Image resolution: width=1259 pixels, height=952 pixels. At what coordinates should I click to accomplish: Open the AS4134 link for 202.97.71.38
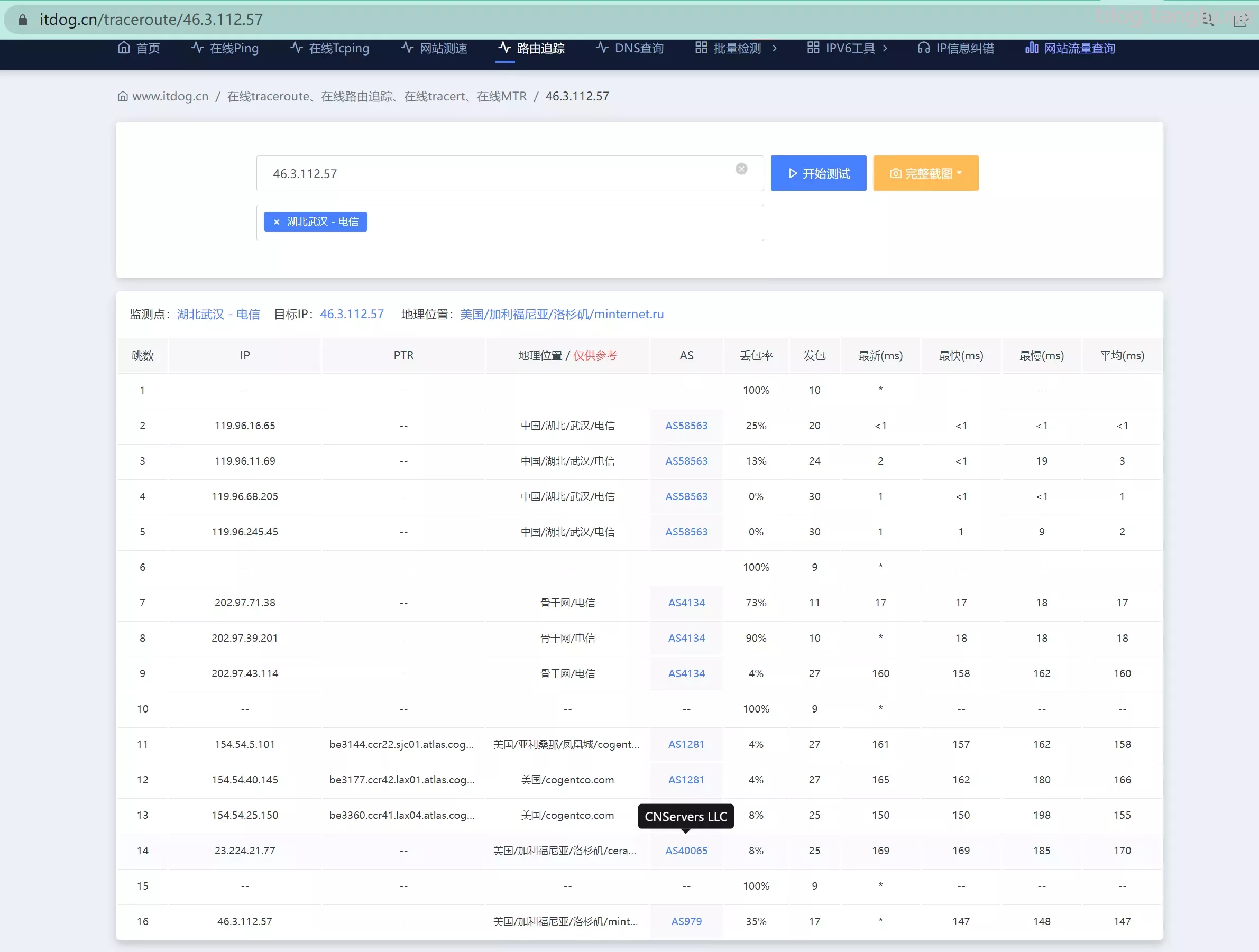[686, 602]
